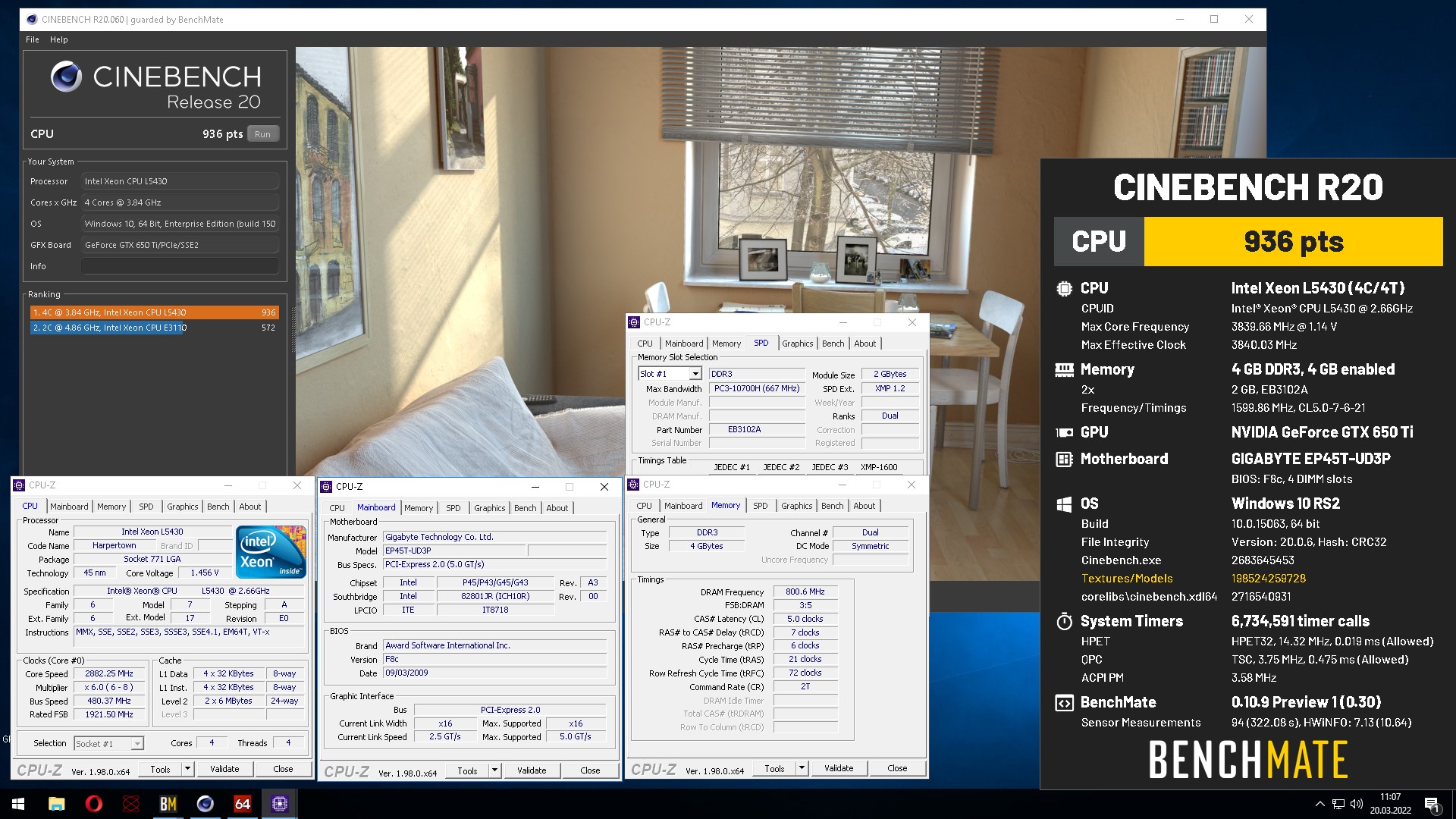Open the Cinebench File menu
This screenshot has height=819, width=1456.
point(33,39)
